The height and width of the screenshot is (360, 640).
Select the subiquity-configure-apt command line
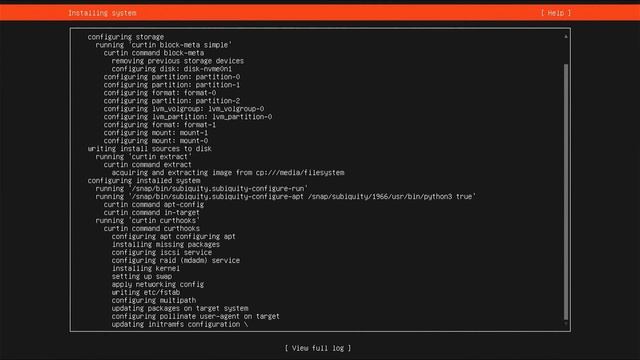286,197
